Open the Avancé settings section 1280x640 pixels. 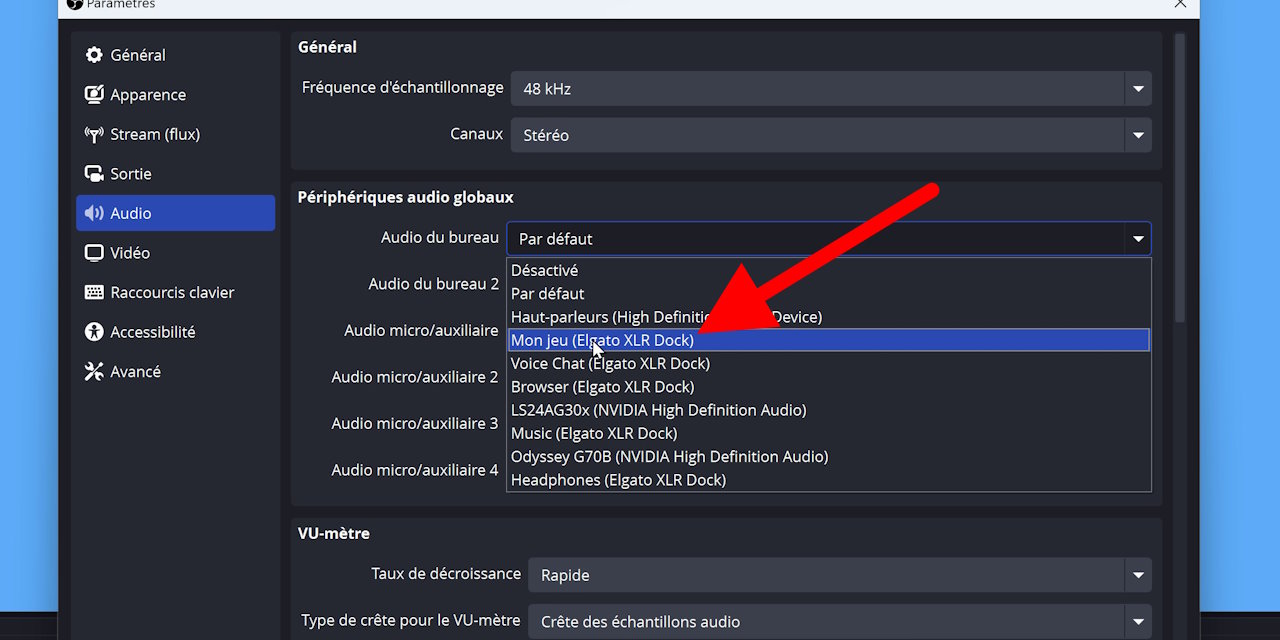(135, 372)
